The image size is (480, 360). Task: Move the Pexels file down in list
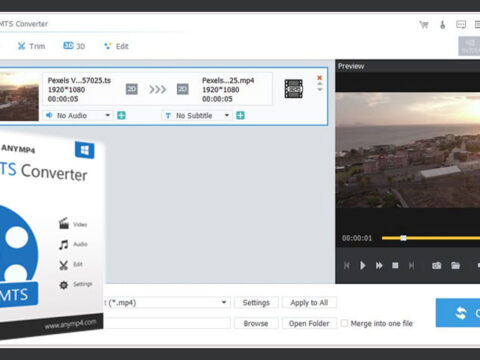(320, 89)
